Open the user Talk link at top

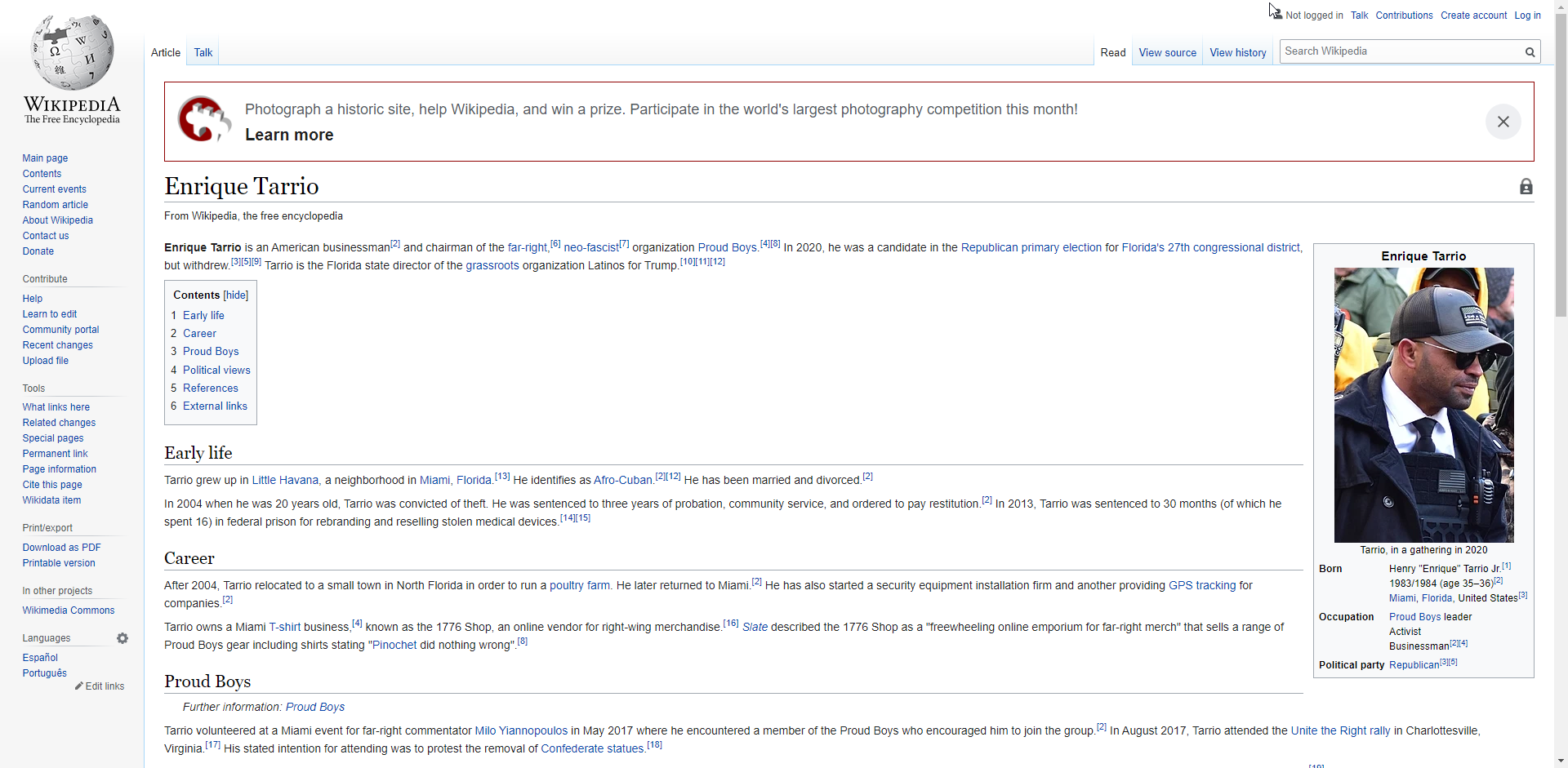1359,16
